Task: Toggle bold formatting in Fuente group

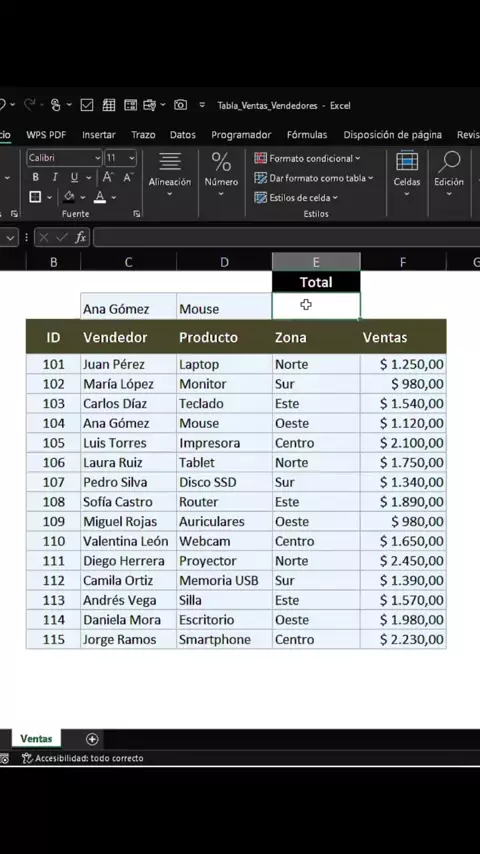Action: click(35, 177)
